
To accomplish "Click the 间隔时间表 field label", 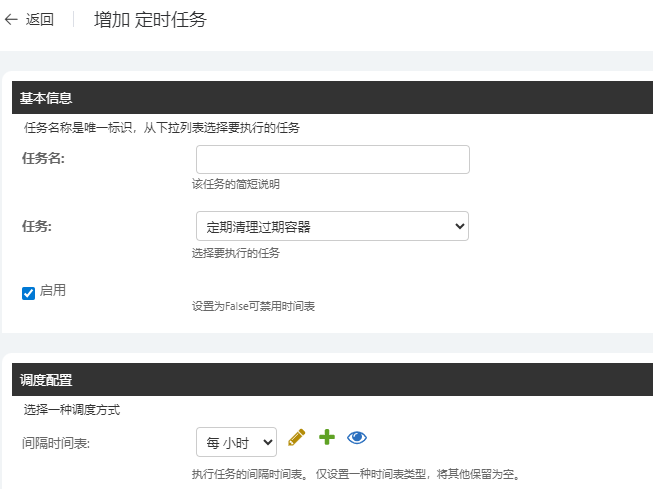I will (56, 441).
